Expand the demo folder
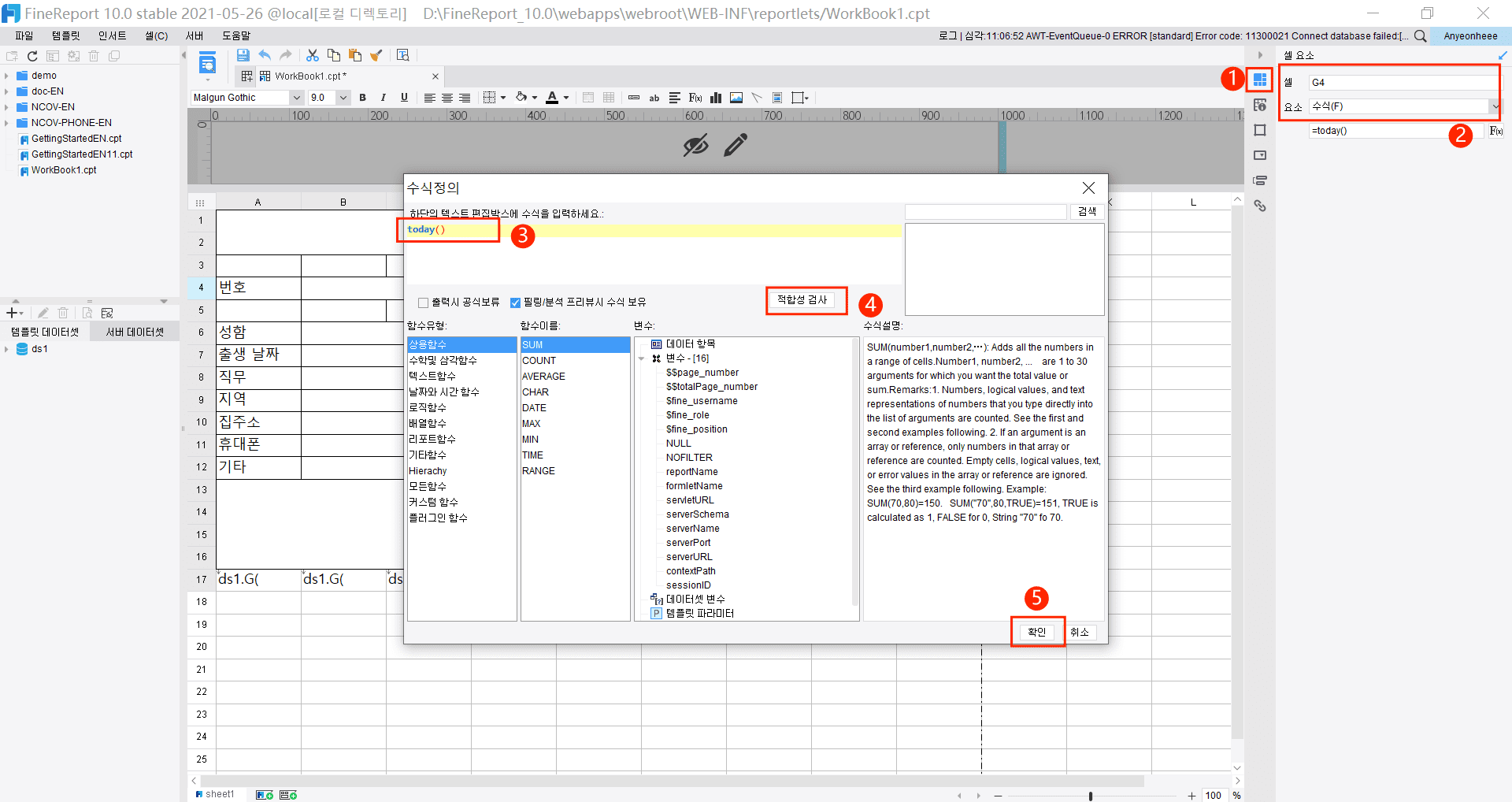This screenshot has width=1512, height=802. tap(6, 76)
